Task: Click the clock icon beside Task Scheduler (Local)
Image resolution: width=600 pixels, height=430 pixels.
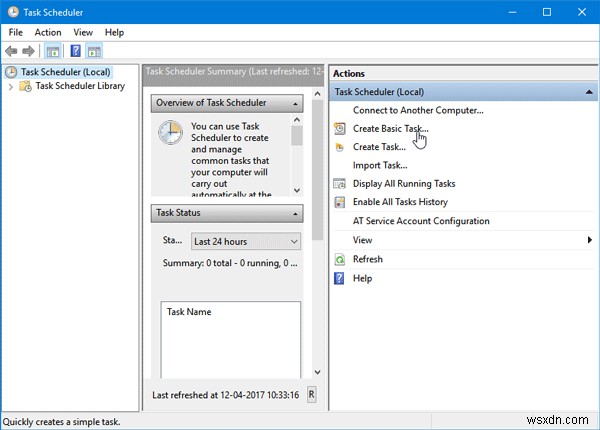Action: pos(11,72)
